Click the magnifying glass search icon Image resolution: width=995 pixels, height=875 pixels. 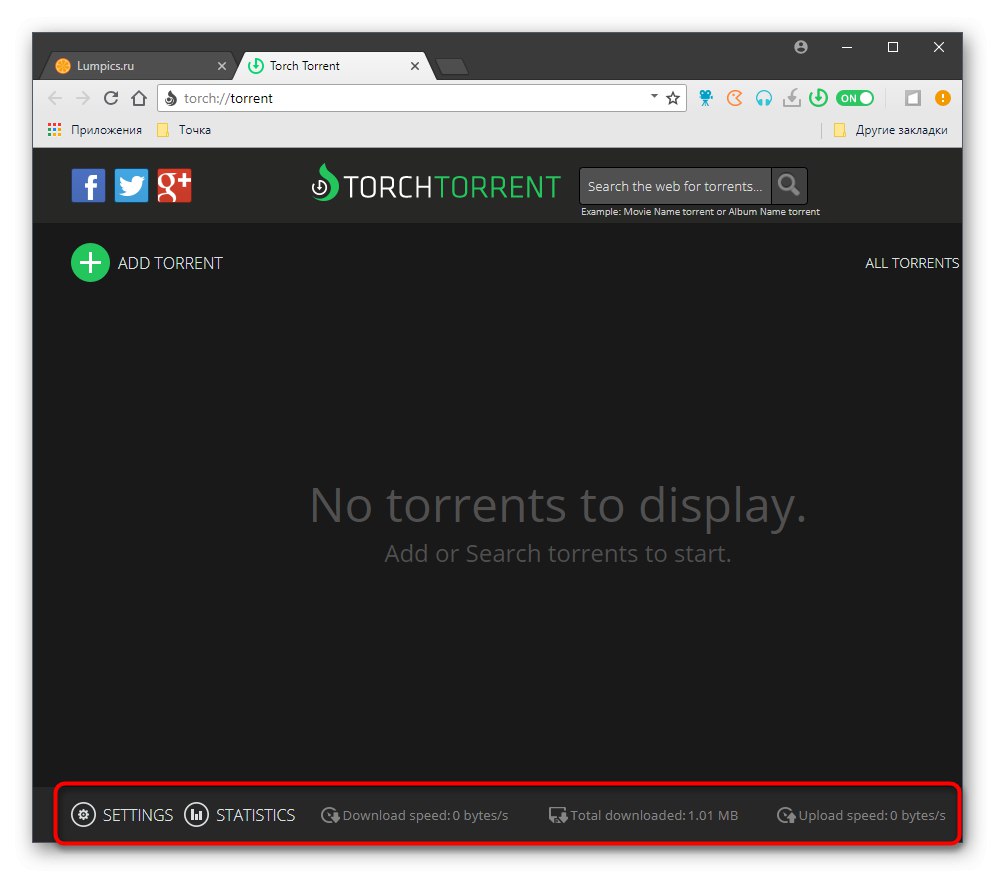tap(789, 185)
